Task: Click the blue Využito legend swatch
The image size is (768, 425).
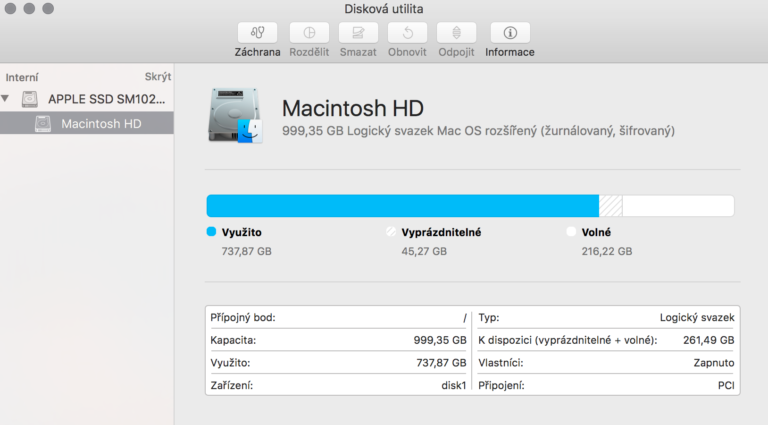Action: coord(211,232)
